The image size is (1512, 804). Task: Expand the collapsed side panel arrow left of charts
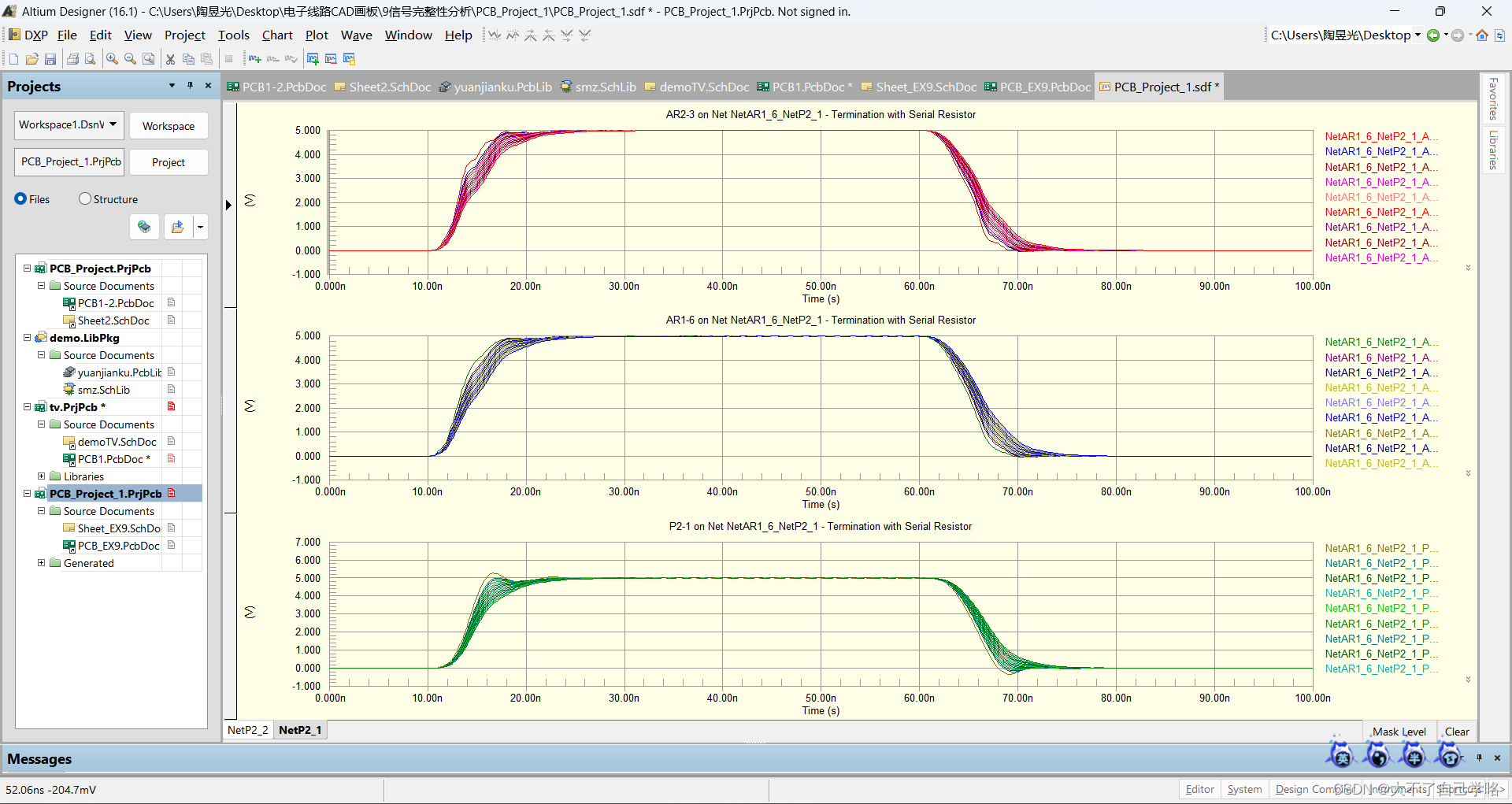(228, 206)
